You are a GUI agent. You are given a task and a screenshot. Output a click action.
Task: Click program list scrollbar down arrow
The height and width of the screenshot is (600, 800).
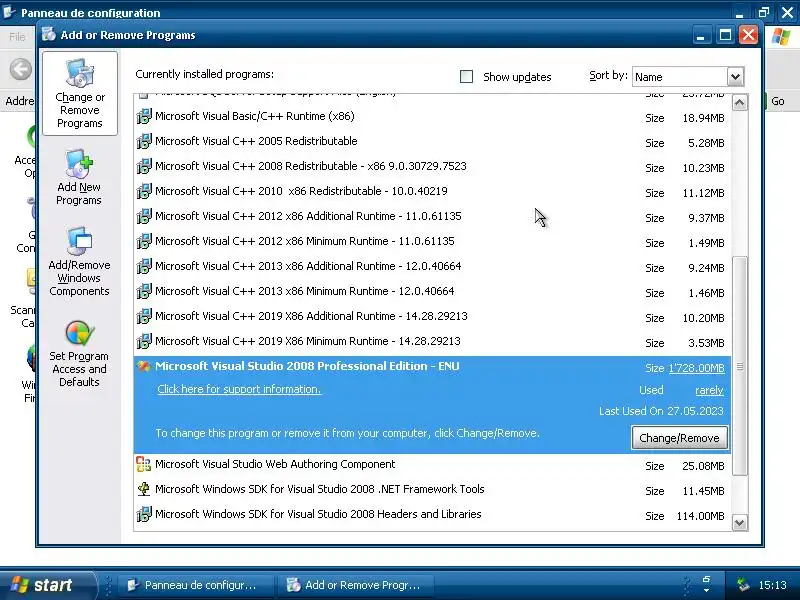pos(739,522)
